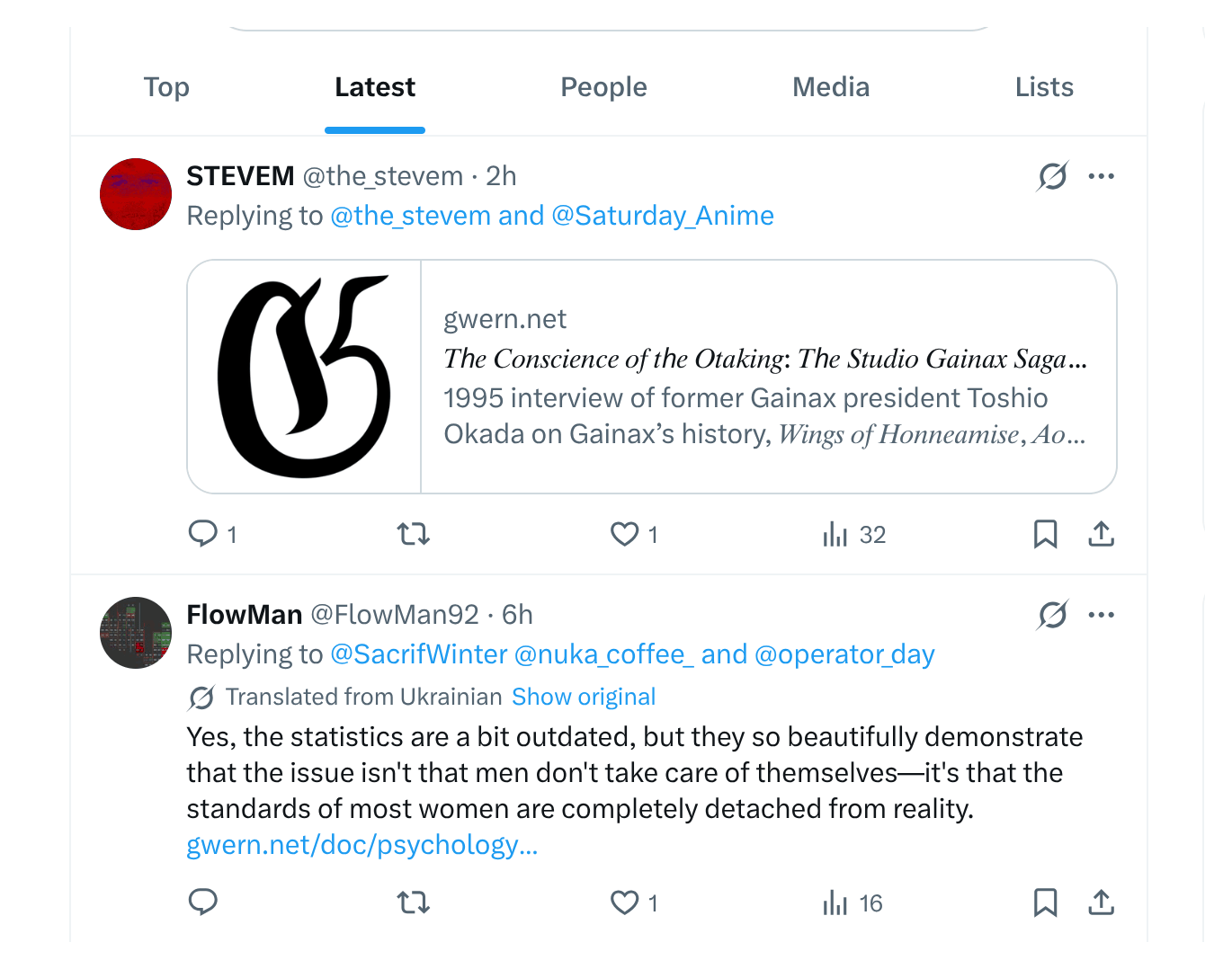Click Show original translation link

click(x=583, y=697)
